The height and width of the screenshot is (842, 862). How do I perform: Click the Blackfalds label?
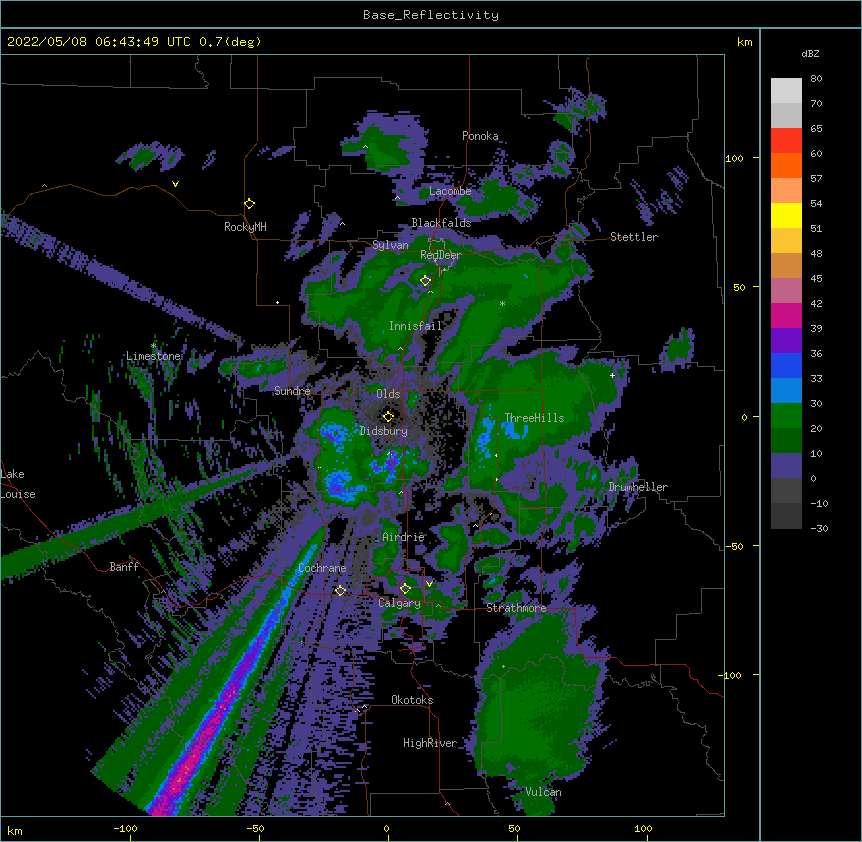pos(441,223)
